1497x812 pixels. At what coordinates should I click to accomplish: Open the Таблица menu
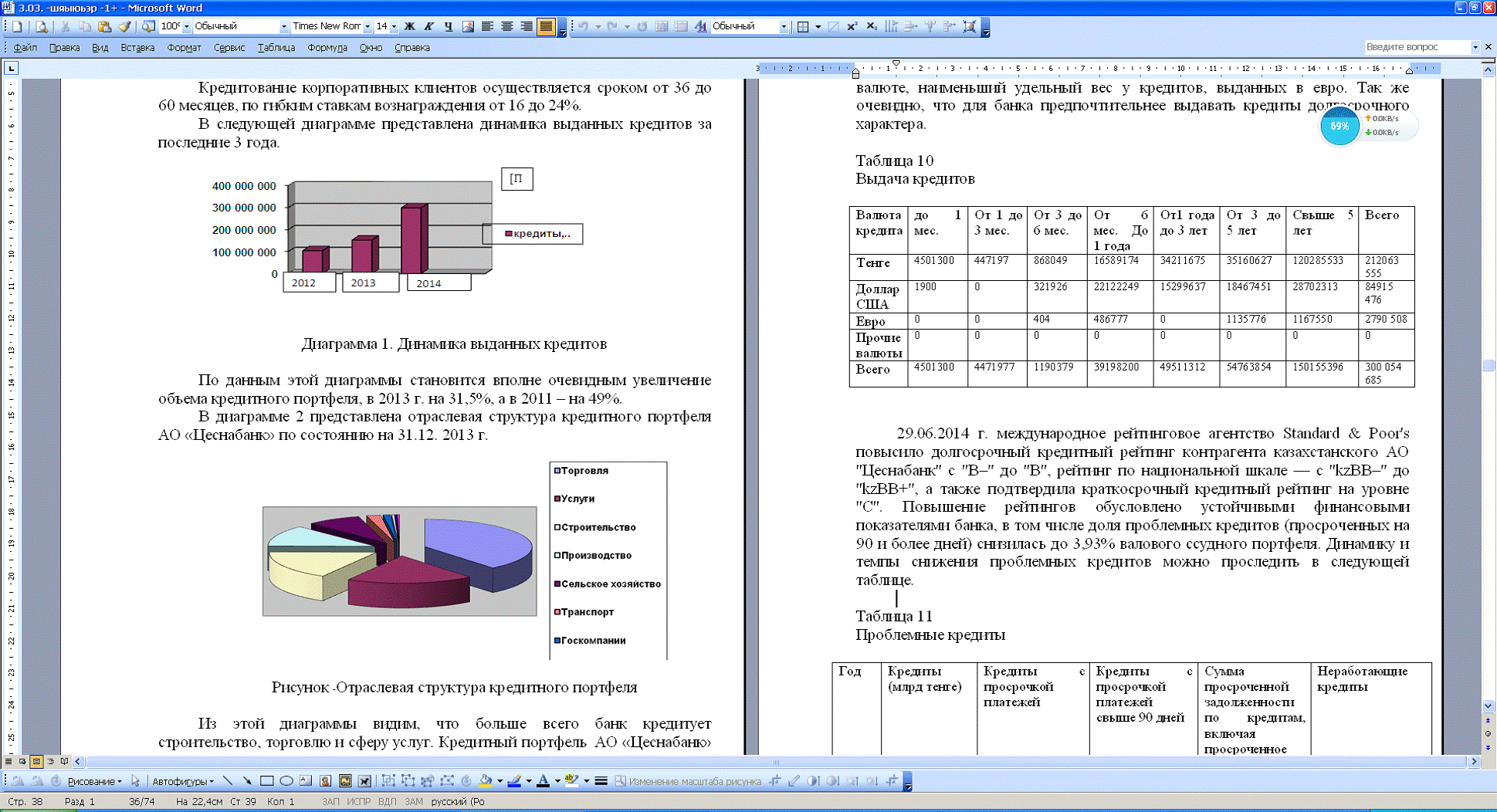276,48
